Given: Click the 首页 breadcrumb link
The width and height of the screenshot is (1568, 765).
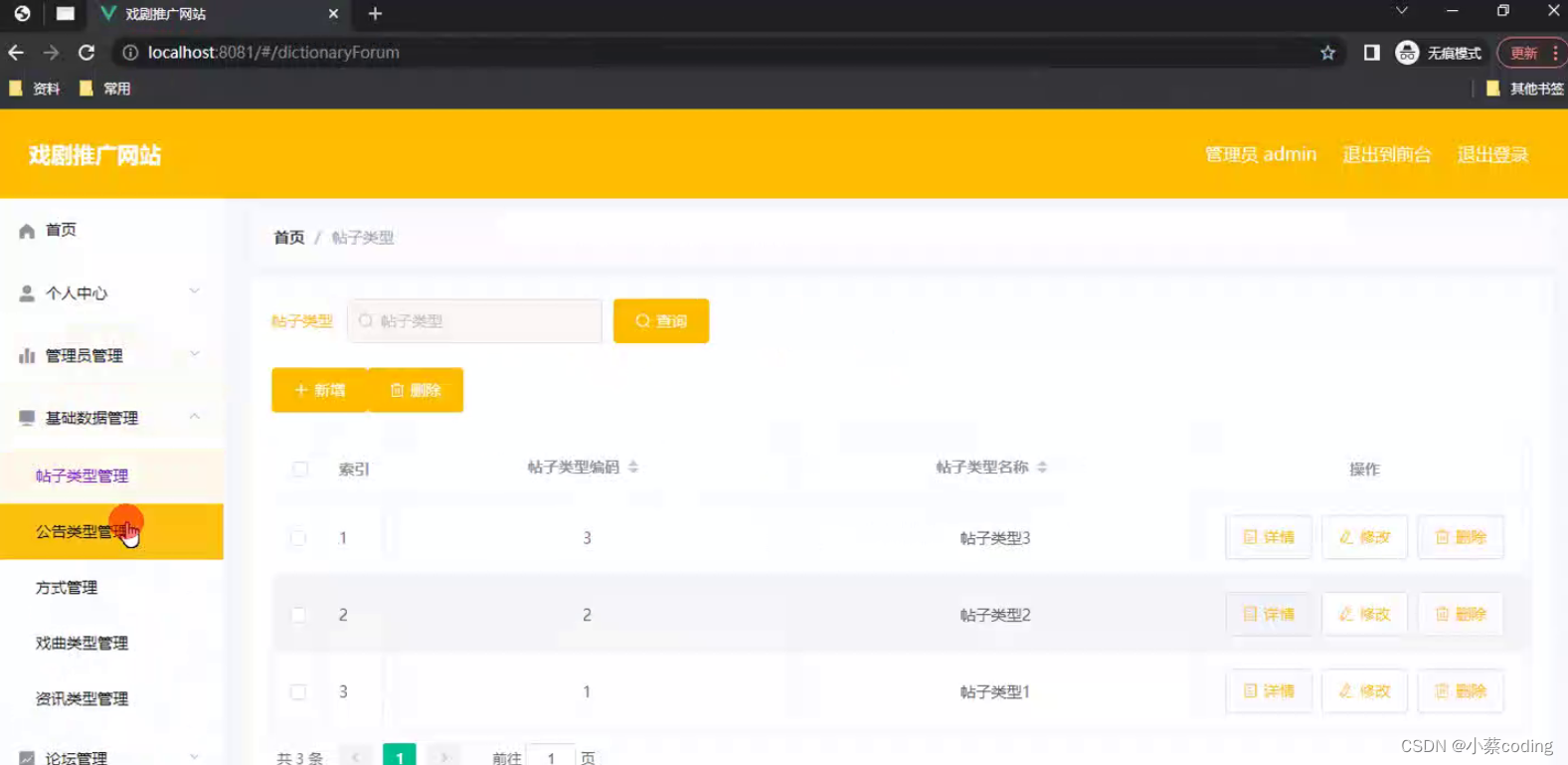Looking at the screenshot, I should click(289, 237).
